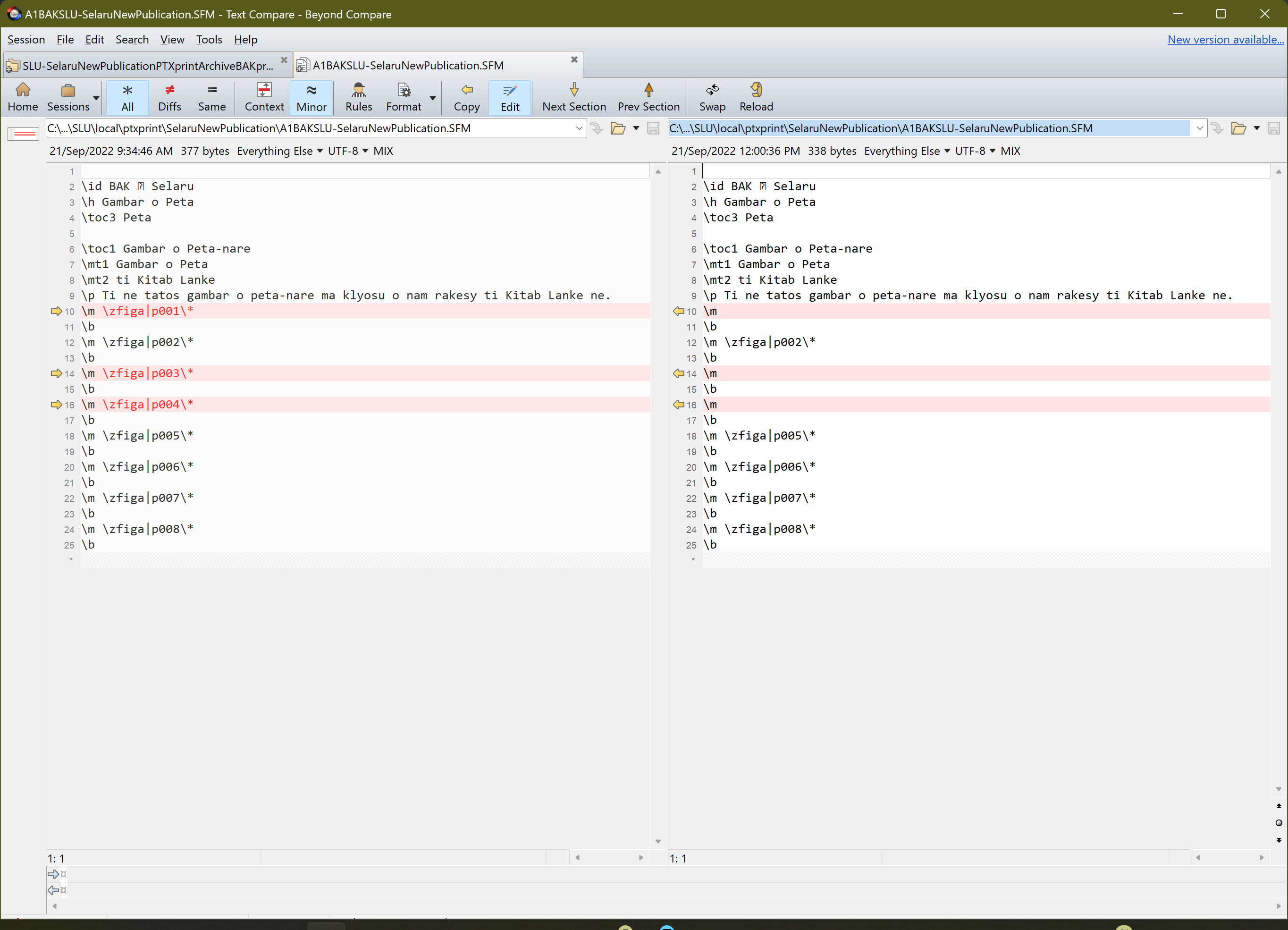Click the Copy toolbar icon
The height and width of the screenshot is (930, 1288).
click(x=466, y=97)
